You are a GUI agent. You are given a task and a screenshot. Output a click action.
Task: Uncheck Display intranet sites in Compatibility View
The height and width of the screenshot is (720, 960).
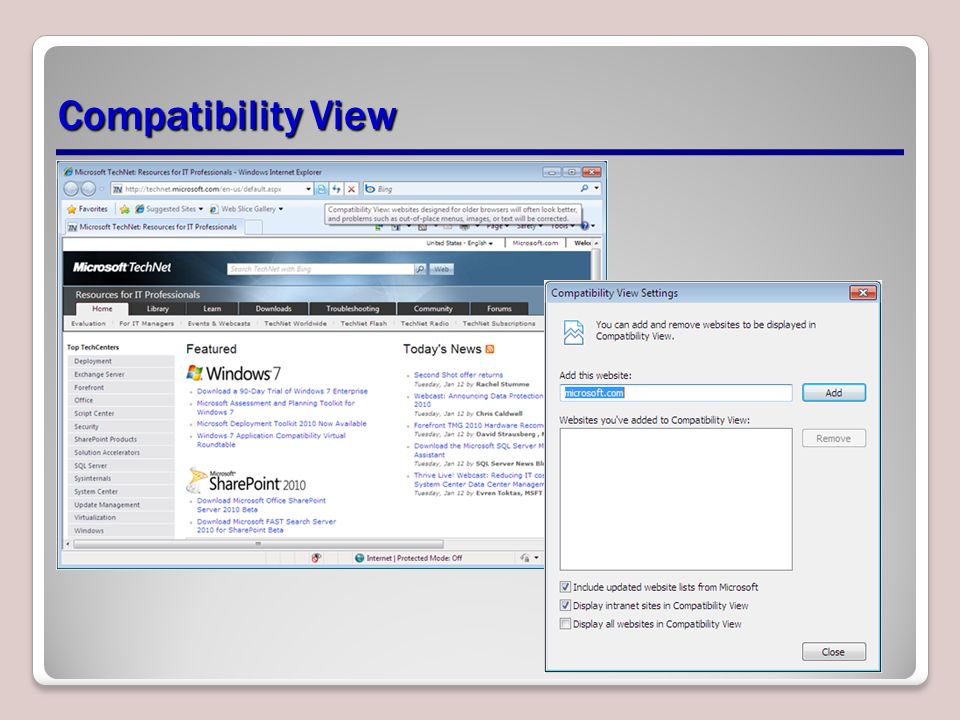click(565, 606)
